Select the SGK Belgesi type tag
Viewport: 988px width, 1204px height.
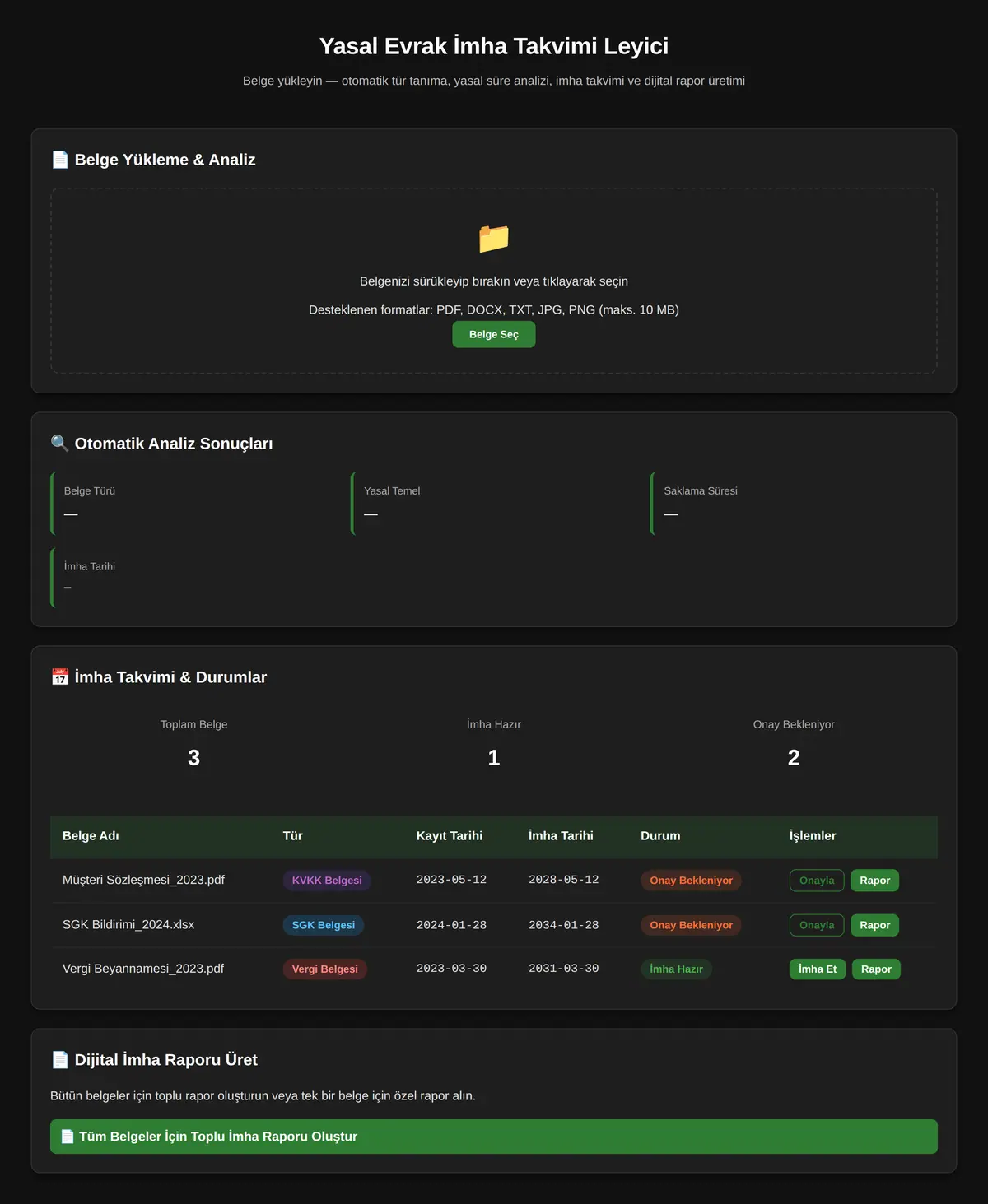click(x=324, y=925)
